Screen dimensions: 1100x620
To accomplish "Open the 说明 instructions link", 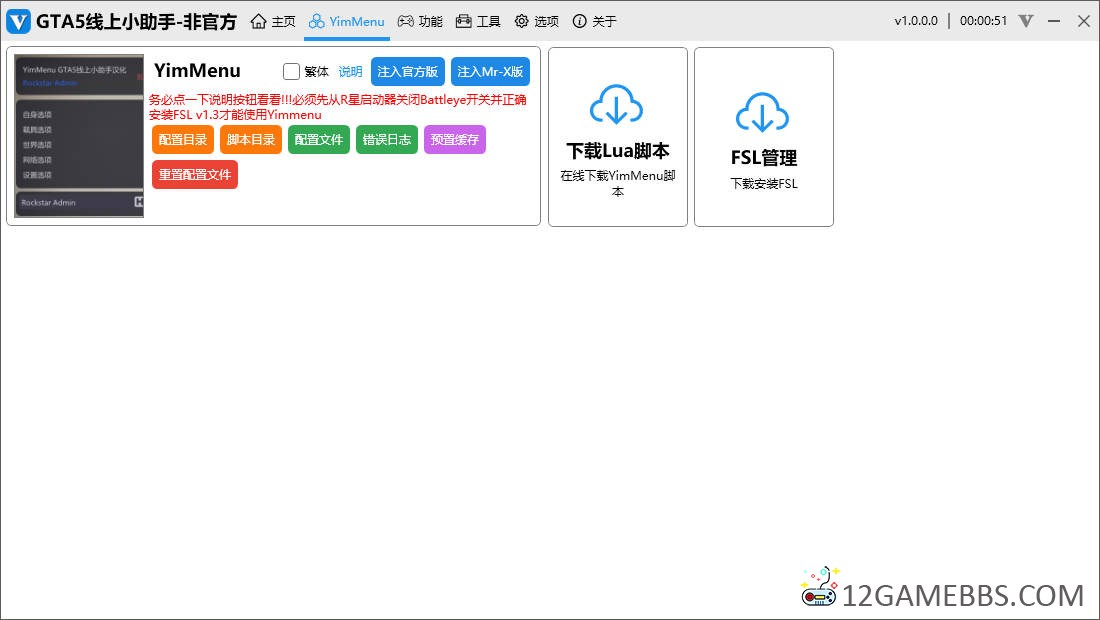I will [350, 72].
